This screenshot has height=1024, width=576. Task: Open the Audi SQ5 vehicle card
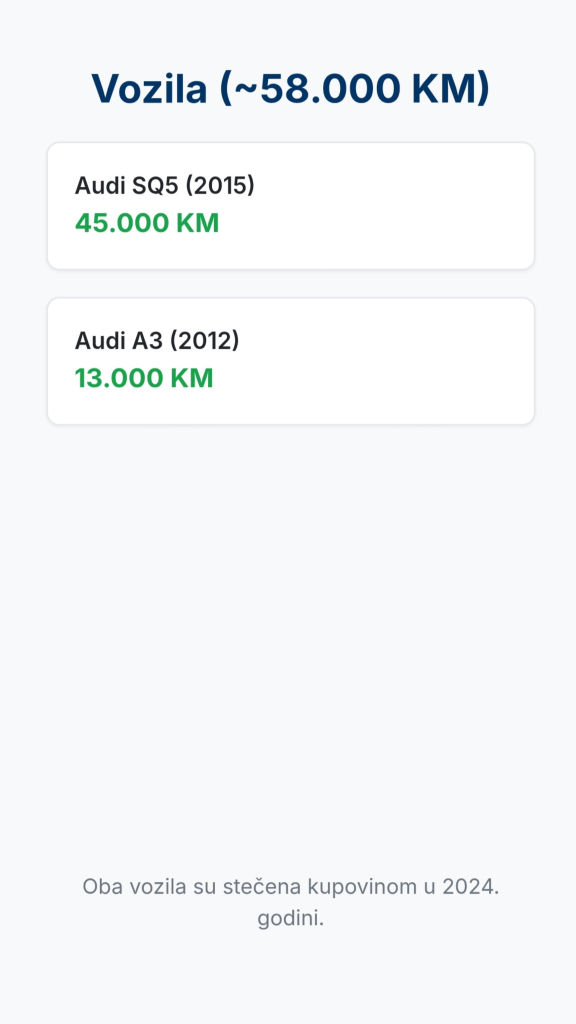click(x=291, y=206)
